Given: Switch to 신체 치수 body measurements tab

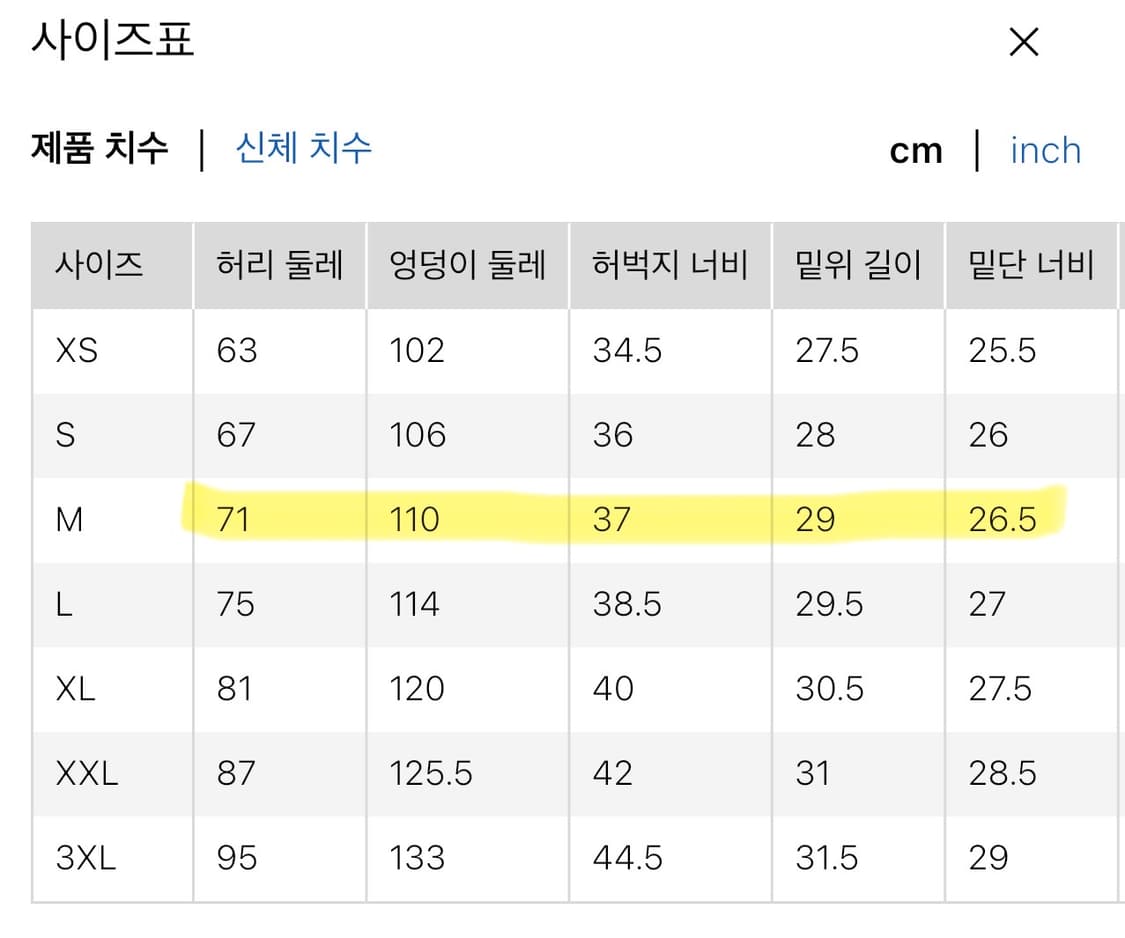Looking at the screenshot, I should [302, 148].
